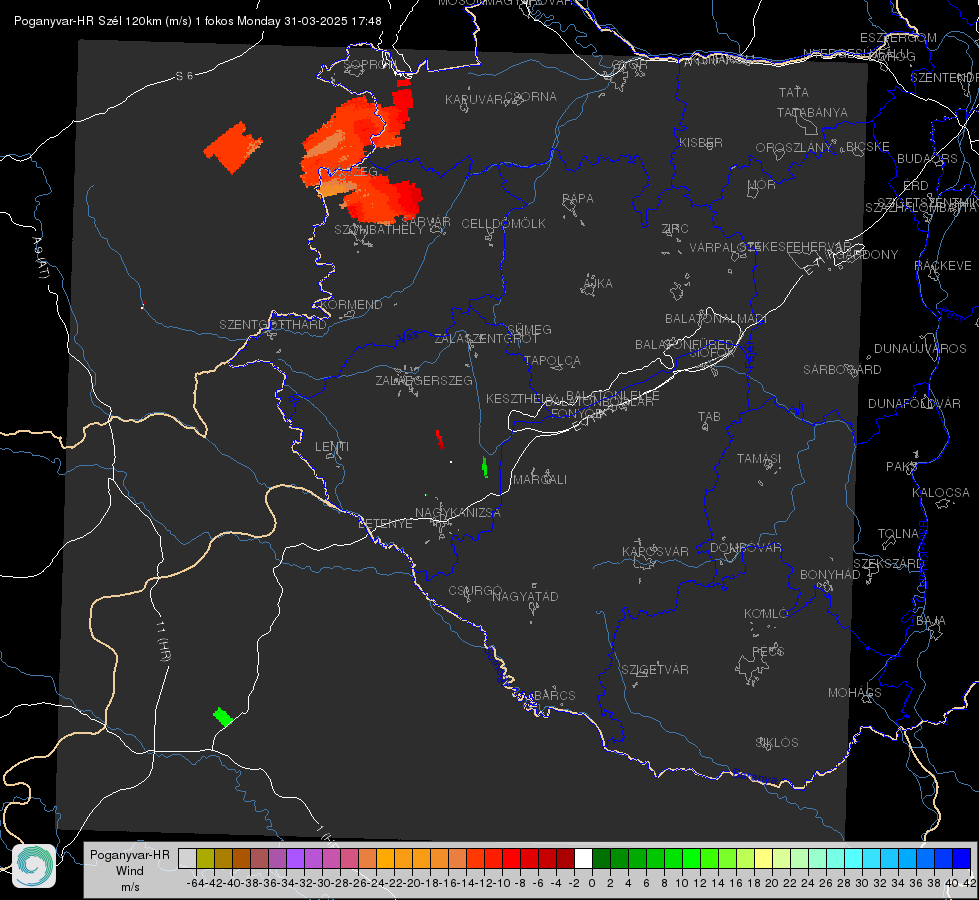Click the MÓR city label
Viewport: 979px width, 900px height.
tap(762, 184)
